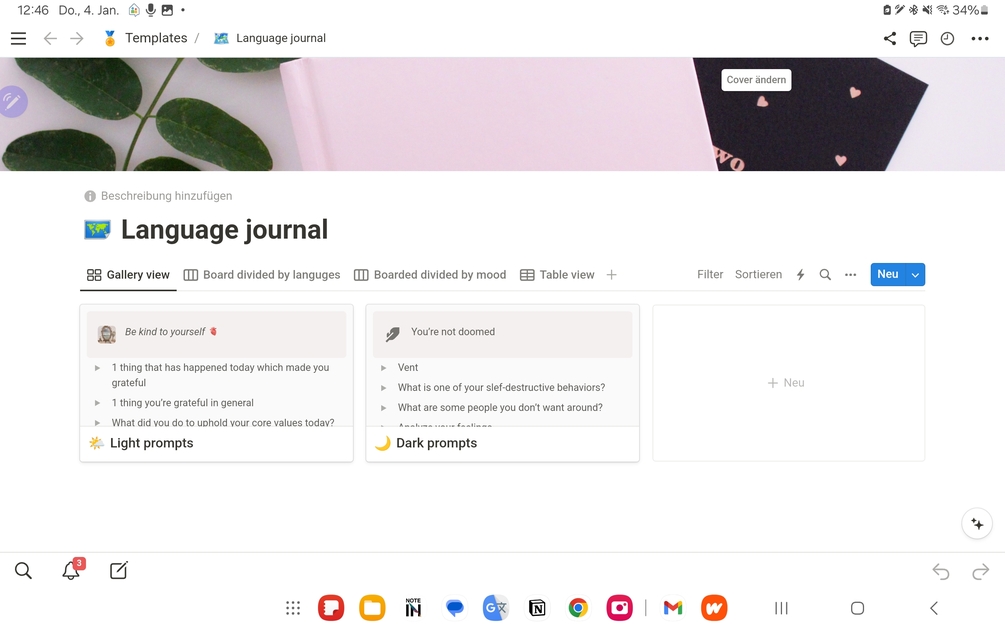This screenshot has height=628, width=1005.
Task: View page update history via clock icon
Action: [x=946, y=38]
